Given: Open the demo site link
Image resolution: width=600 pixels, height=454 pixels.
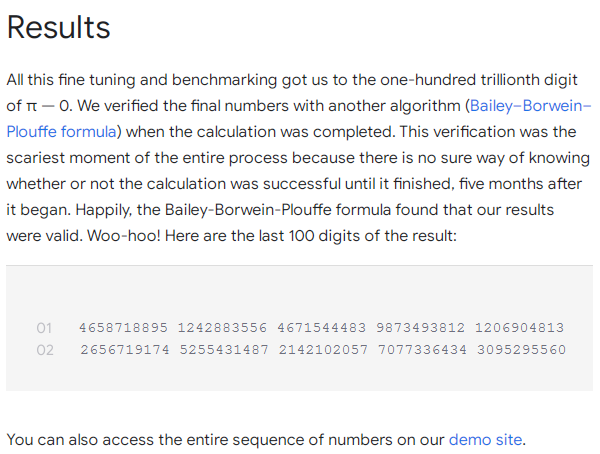Looking at the screenshot, I should point(485,439).
